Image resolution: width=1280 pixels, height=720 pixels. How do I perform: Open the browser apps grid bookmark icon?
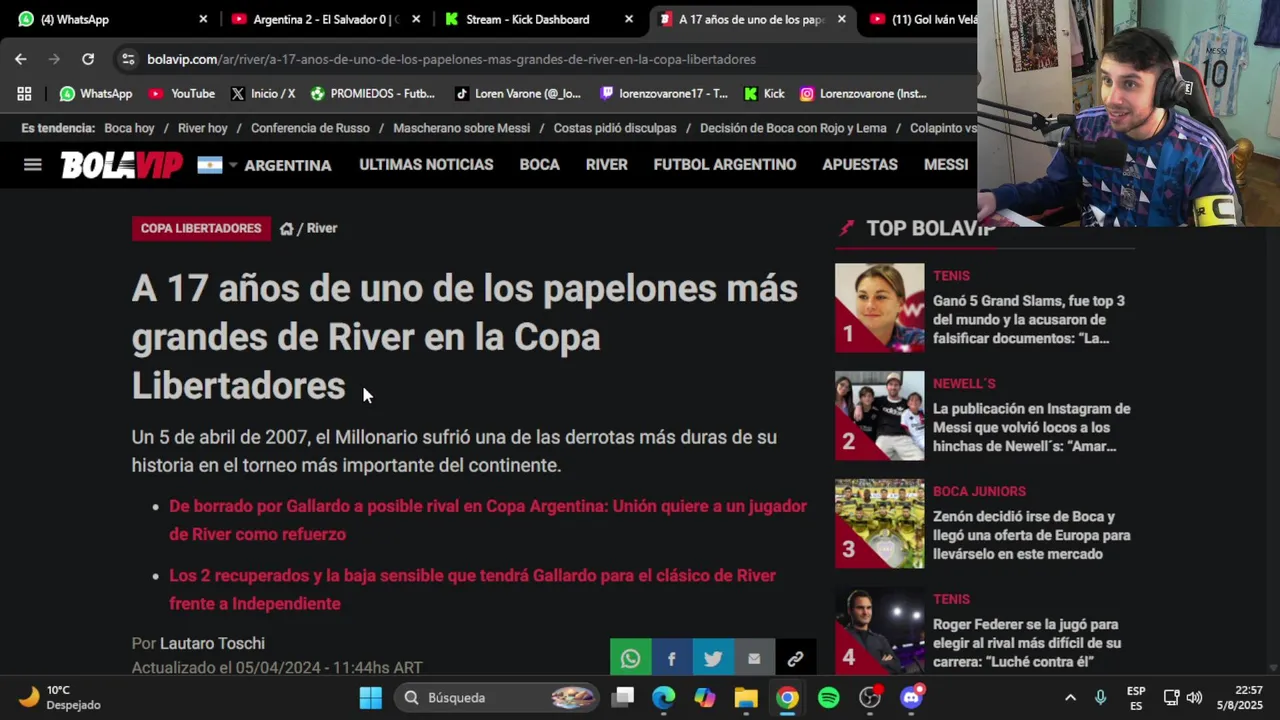pyautogui.click(x=24, y=93)
